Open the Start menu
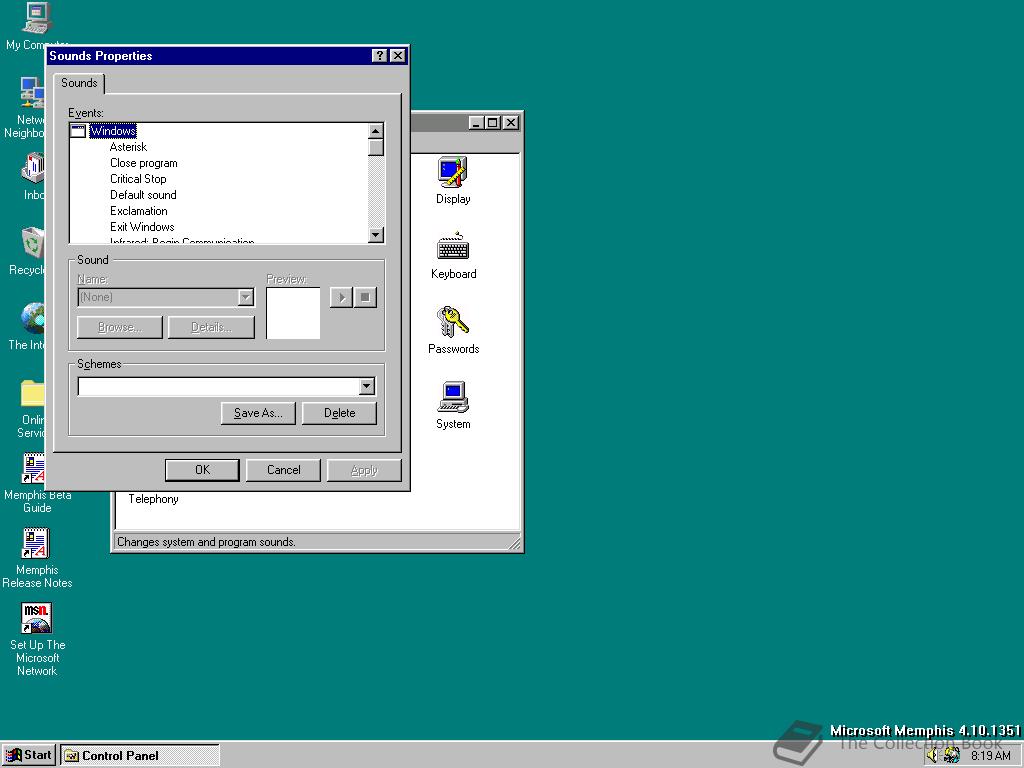 coord(29,755)
